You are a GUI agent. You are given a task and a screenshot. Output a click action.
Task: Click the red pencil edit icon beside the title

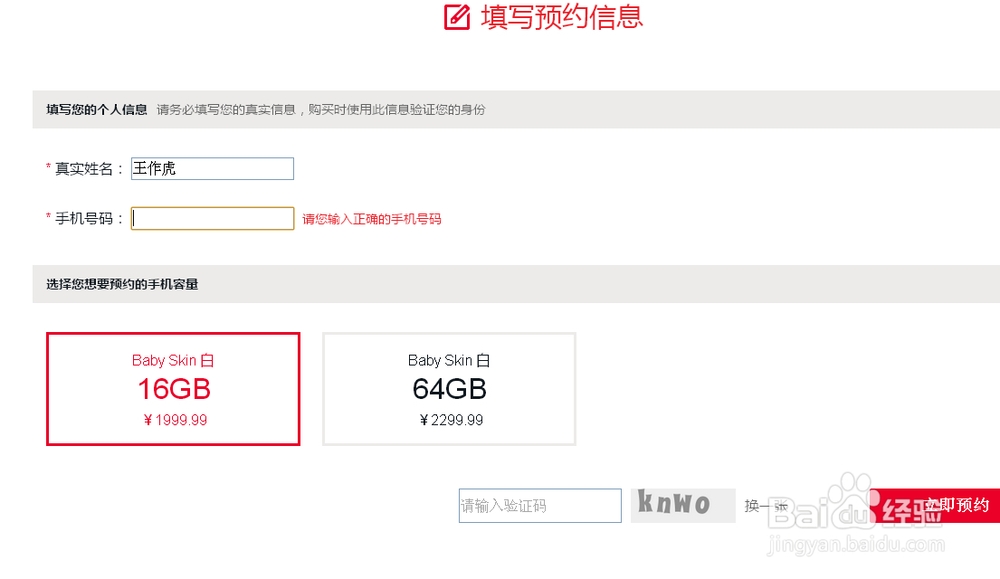coord(455,17)
